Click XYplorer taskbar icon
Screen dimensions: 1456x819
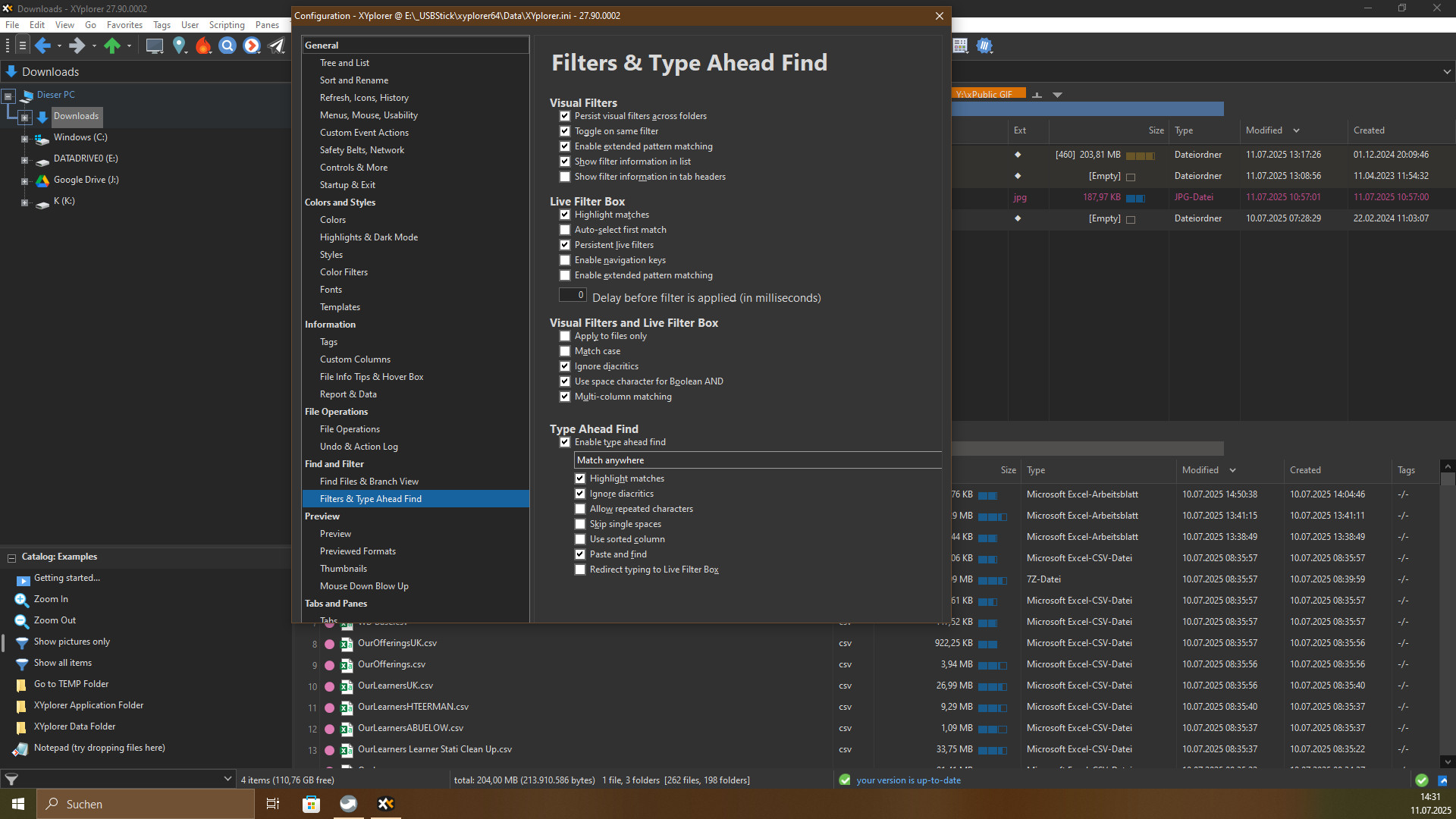[x=385, y=804]
